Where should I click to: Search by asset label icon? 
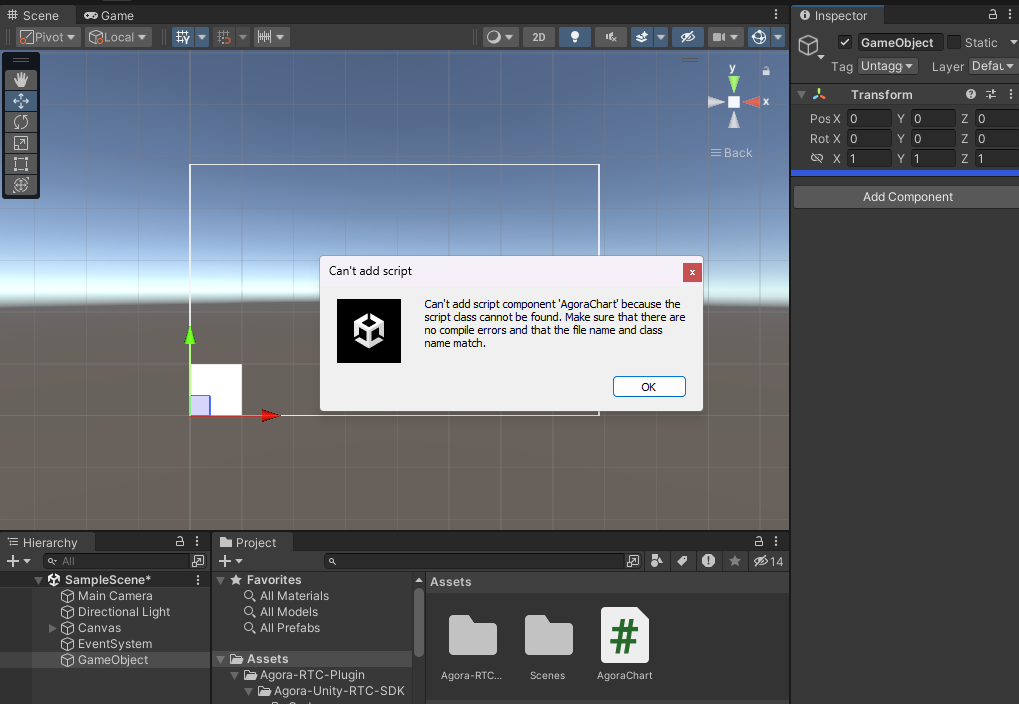682,561
